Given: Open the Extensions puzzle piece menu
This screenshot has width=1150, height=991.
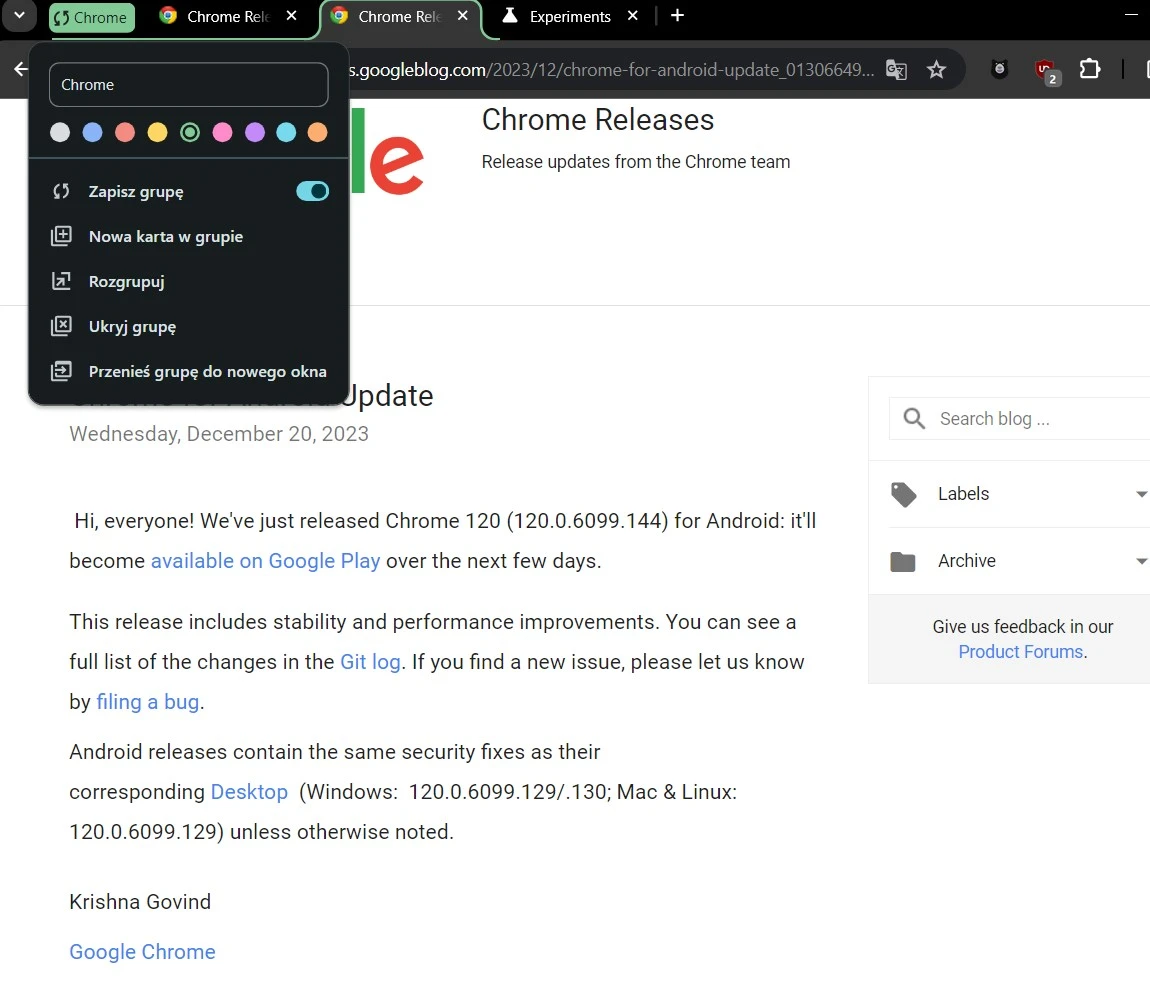Looking at the screenshot, I should coord(1090,69).
